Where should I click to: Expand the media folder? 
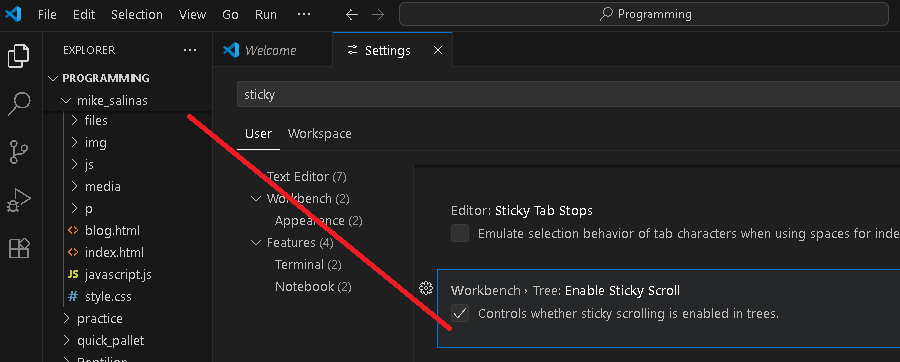pyautogui.click(x=74, y=186)
